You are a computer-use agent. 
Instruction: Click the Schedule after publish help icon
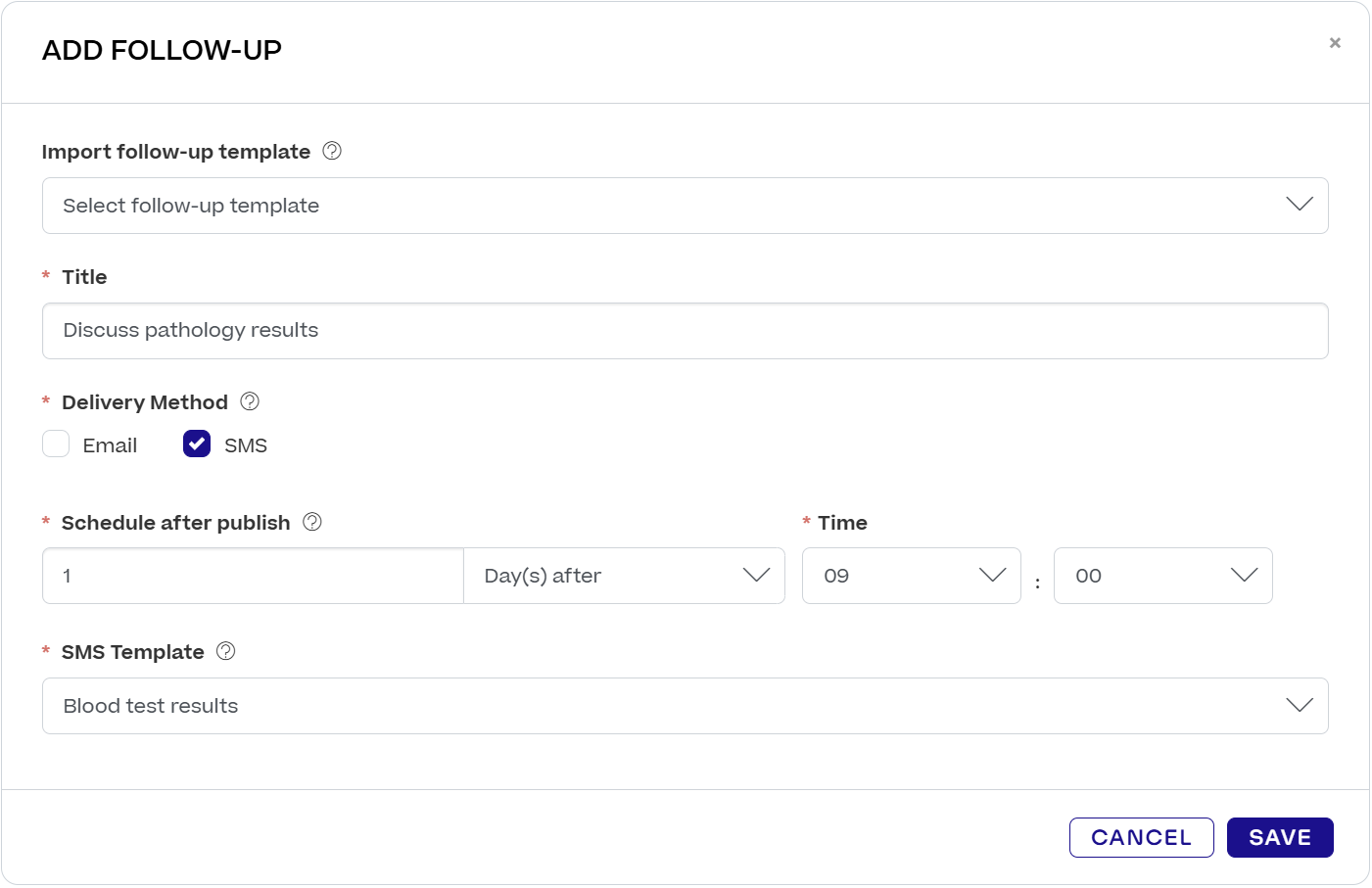pos(311,522)
